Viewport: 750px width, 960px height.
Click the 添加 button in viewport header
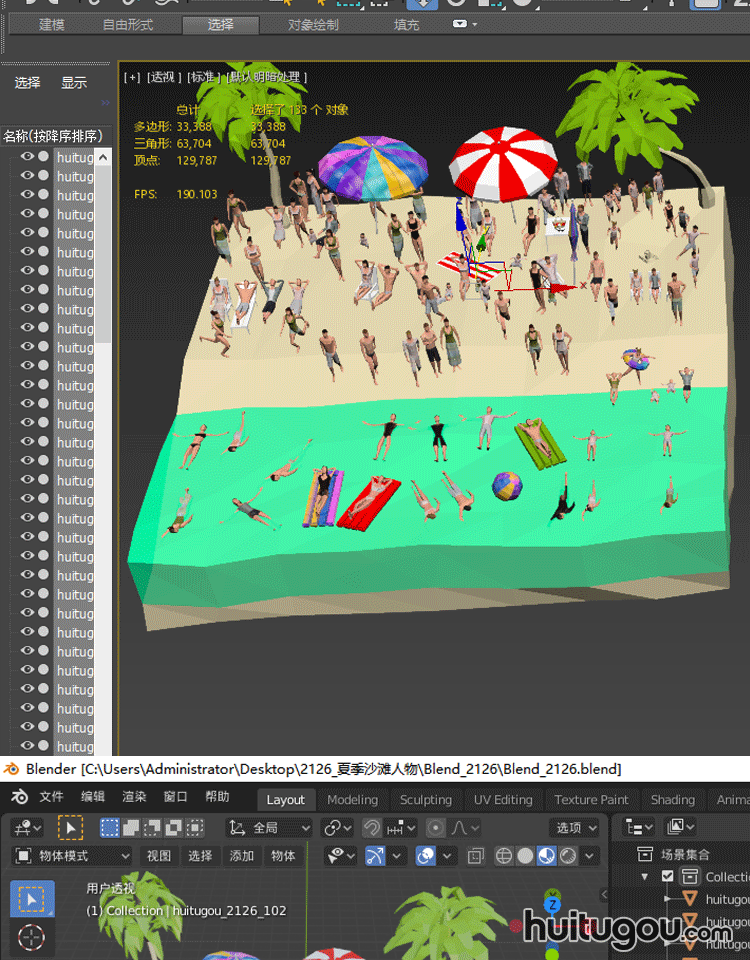point(242,856)
